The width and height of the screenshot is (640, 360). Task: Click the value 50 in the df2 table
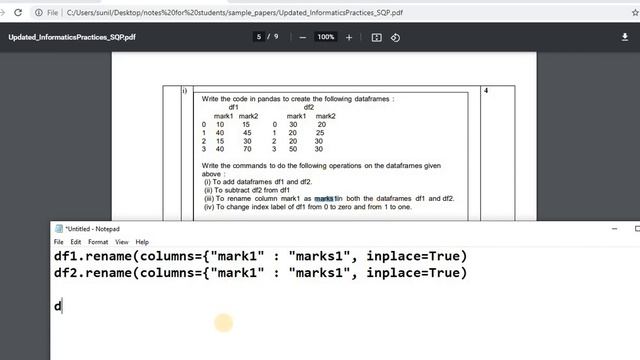click(293, 149)
